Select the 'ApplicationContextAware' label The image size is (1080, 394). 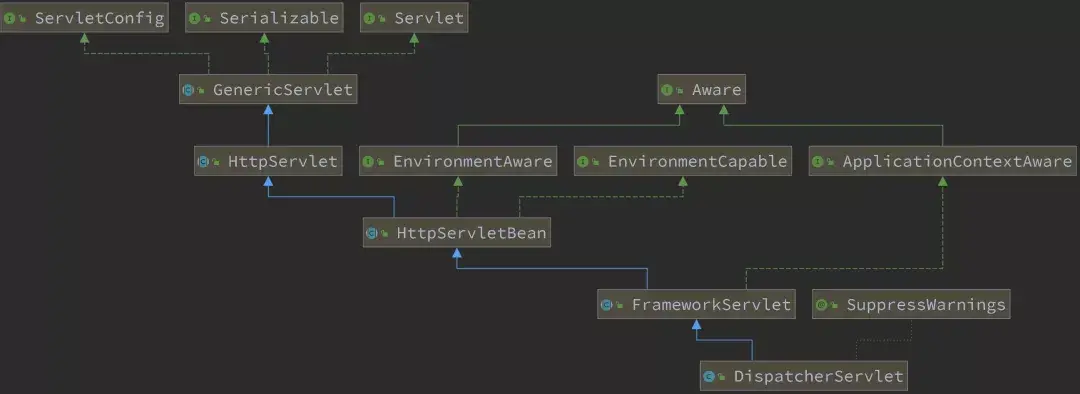957,162
